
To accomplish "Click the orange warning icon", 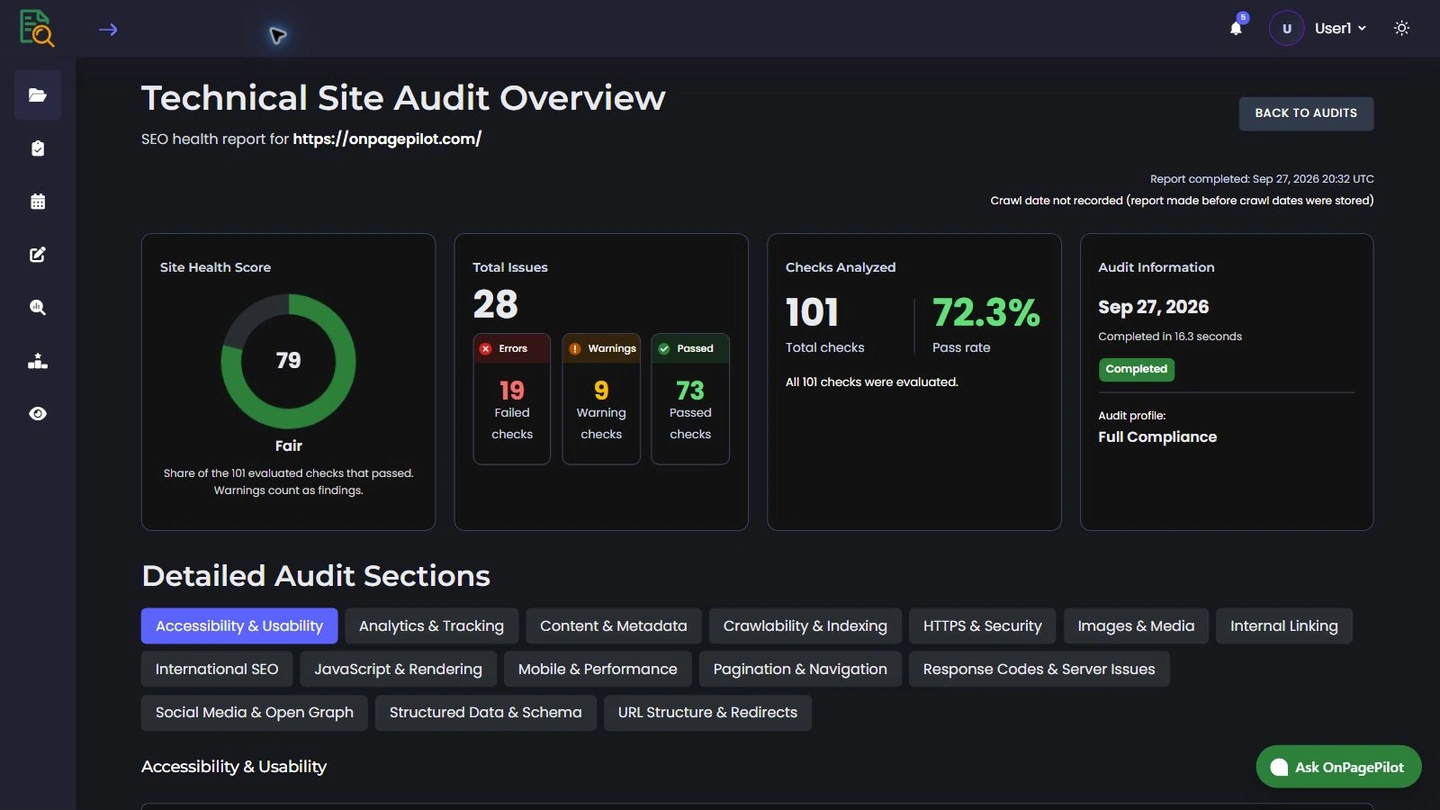I will [x=575, y=349].
